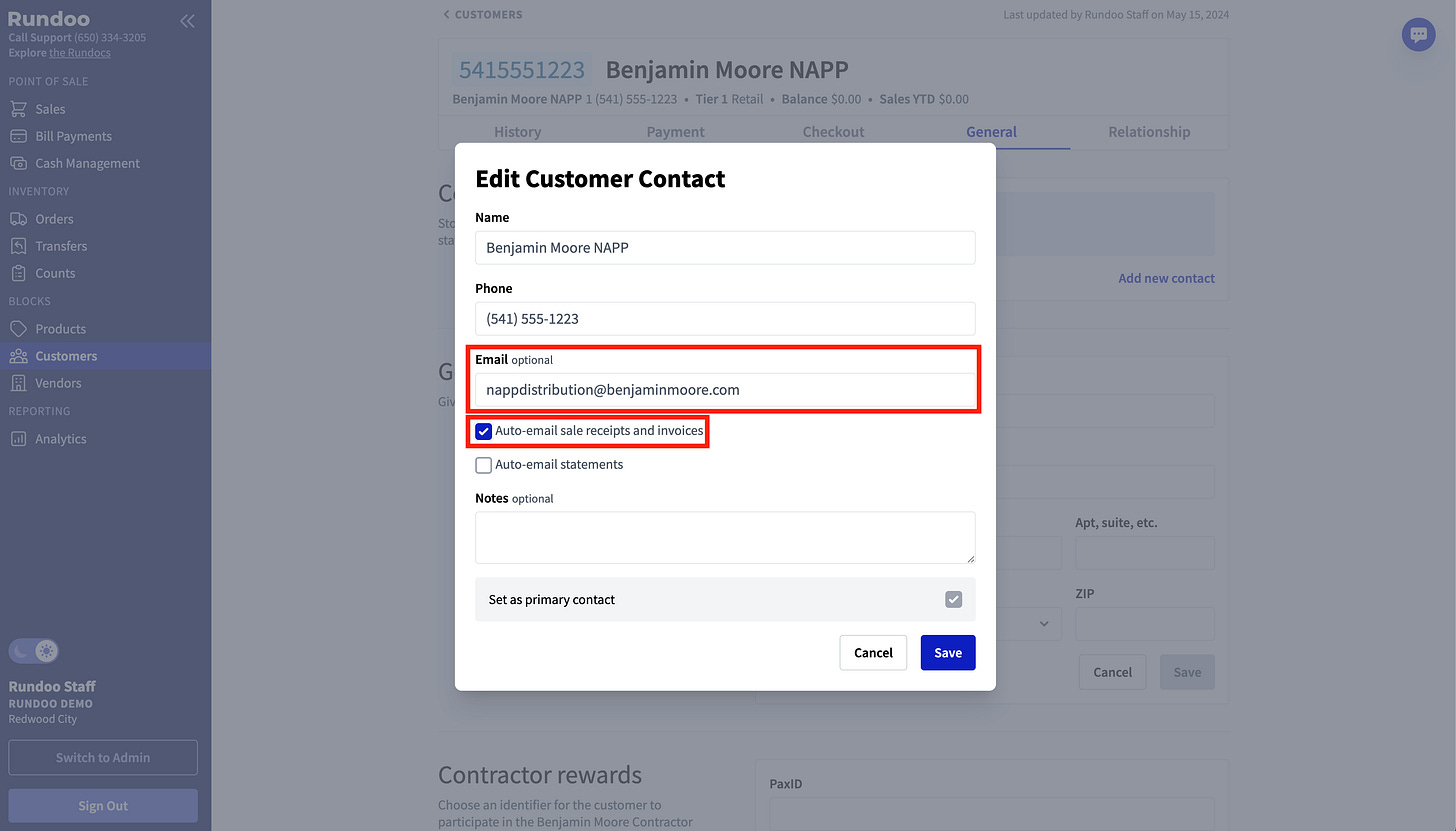Click the Rundoo Staff user name

pyautogui.click(x=52, y=686)
